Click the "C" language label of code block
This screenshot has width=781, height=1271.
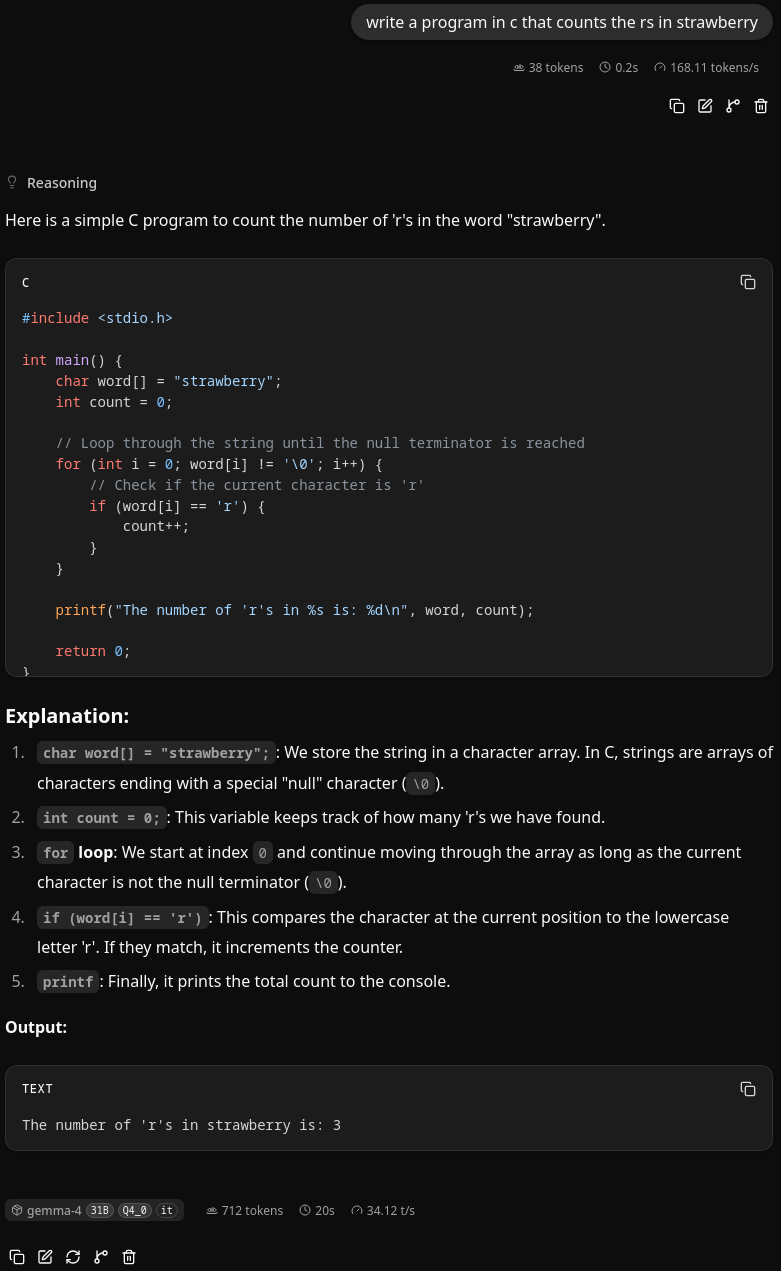[26, 283]
